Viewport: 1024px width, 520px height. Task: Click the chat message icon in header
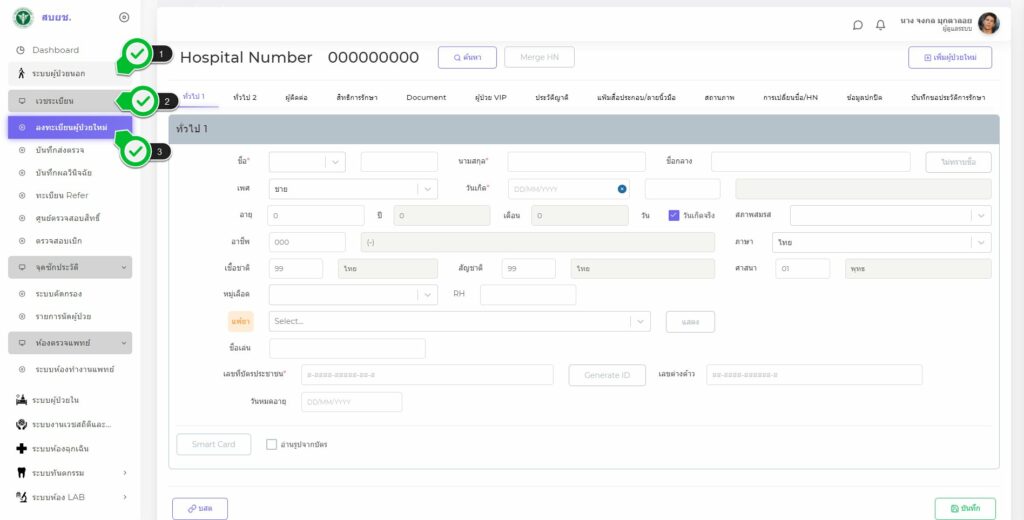pyautogui.click(x=858, y=25)
